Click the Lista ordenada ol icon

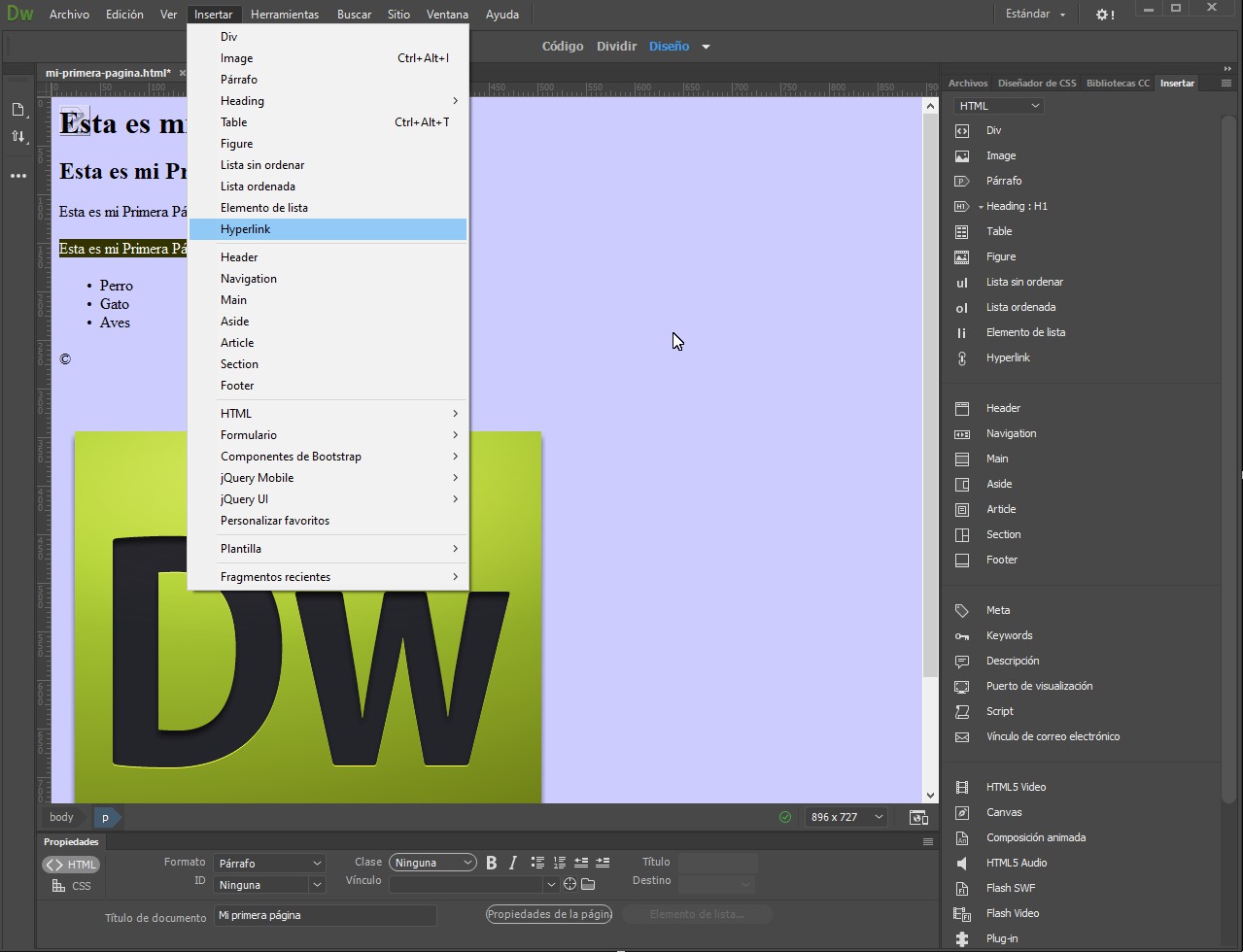click(962, 307)
